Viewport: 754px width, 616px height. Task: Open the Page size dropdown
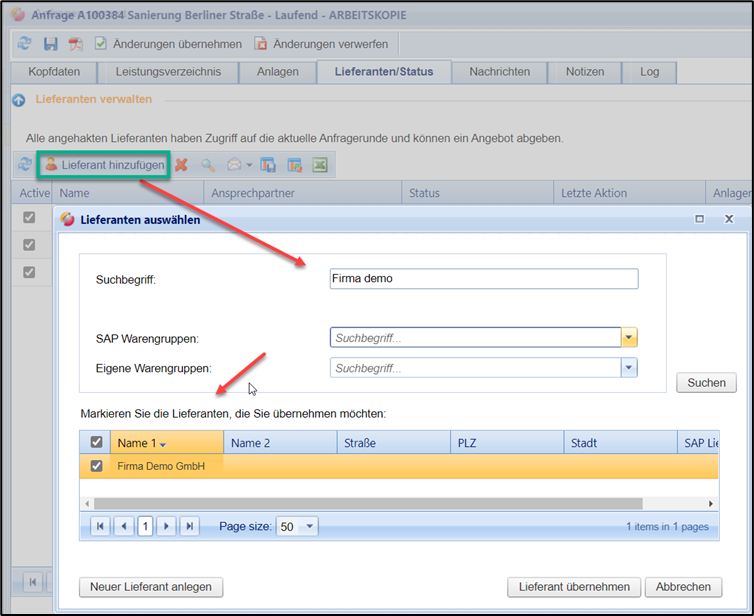pos(309,526)
